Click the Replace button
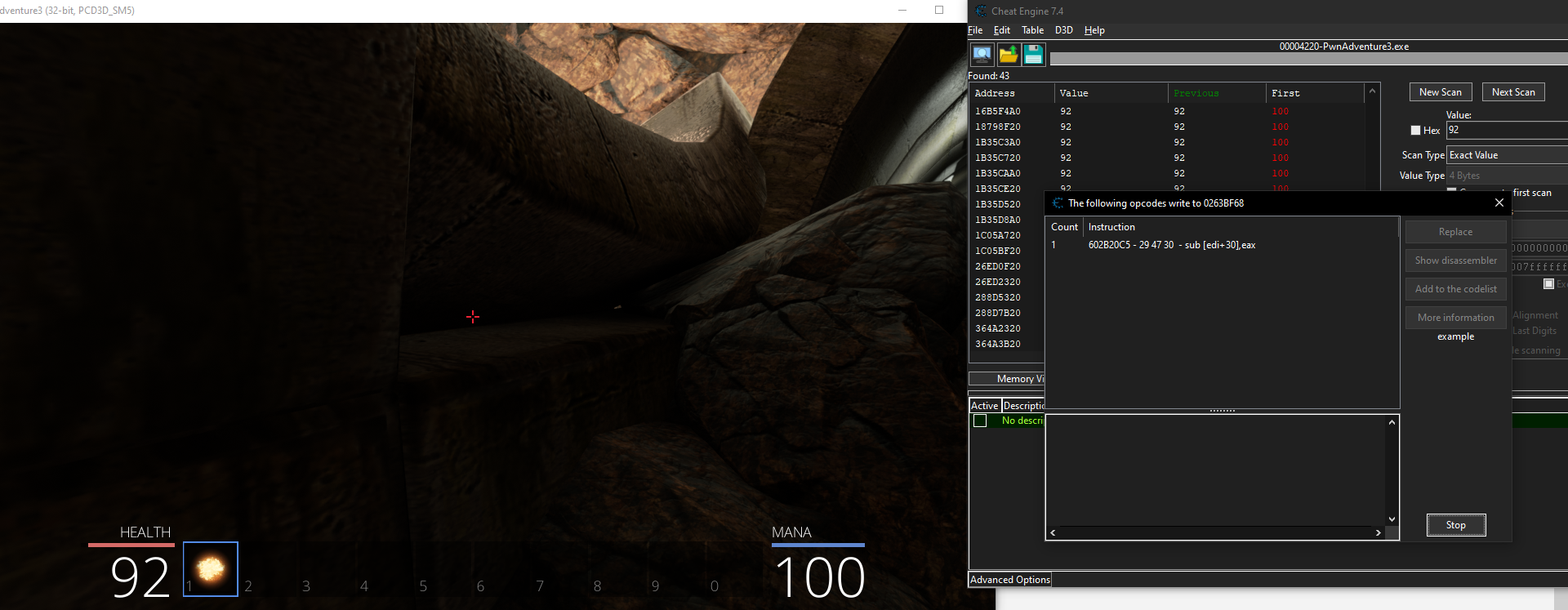Screen dimensions: 1568x610 coord(1455,232)
